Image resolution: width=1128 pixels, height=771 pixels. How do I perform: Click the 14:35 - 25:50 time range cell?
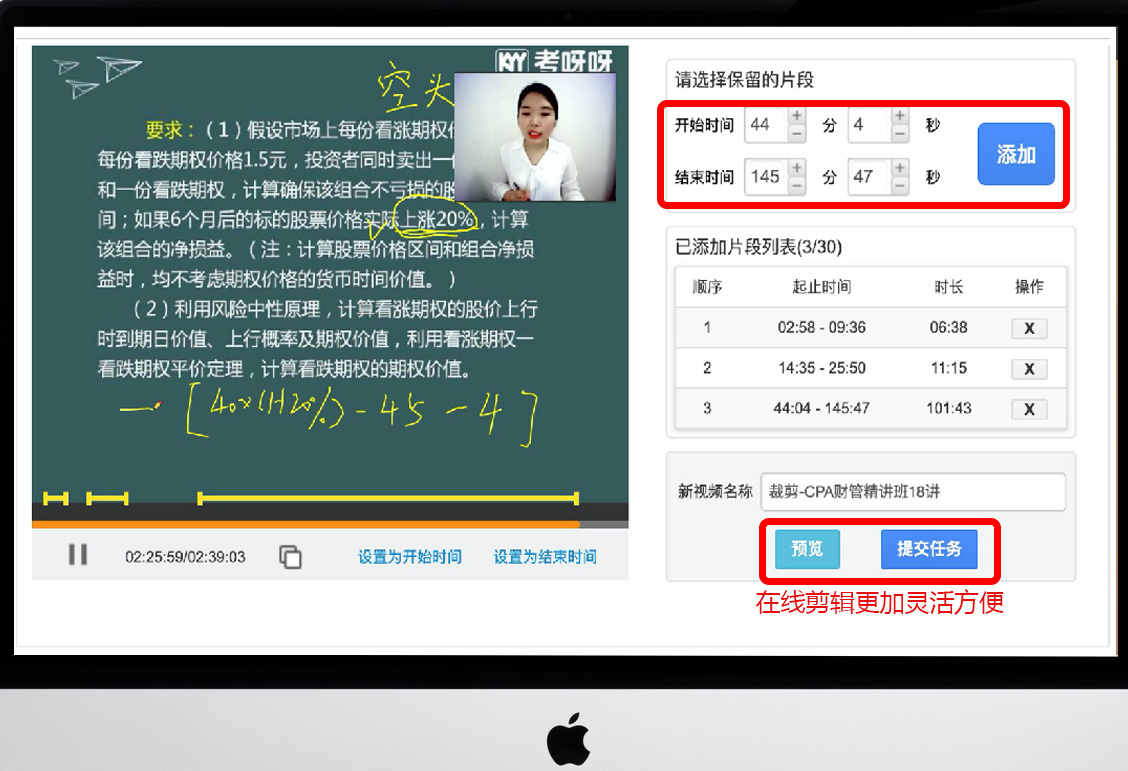pos(822,368)
